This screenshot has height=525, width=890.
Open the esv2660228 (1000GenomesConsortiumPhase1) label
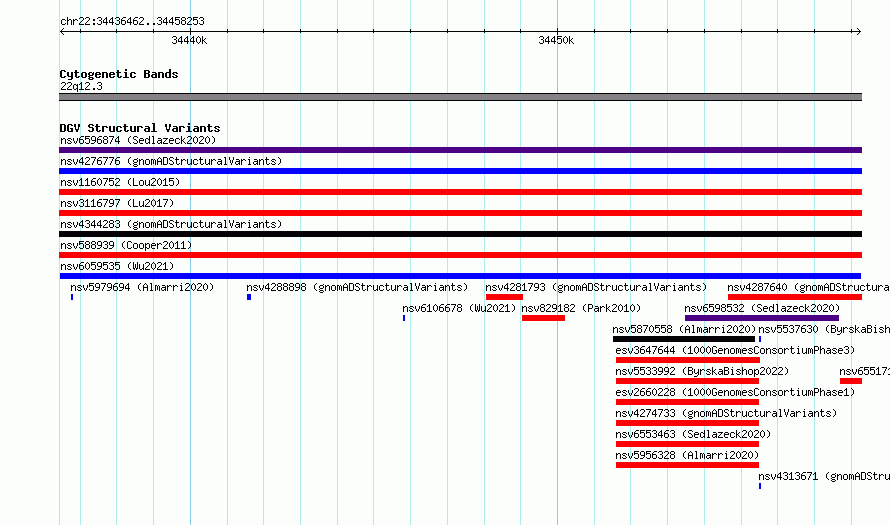coord(735,392)
